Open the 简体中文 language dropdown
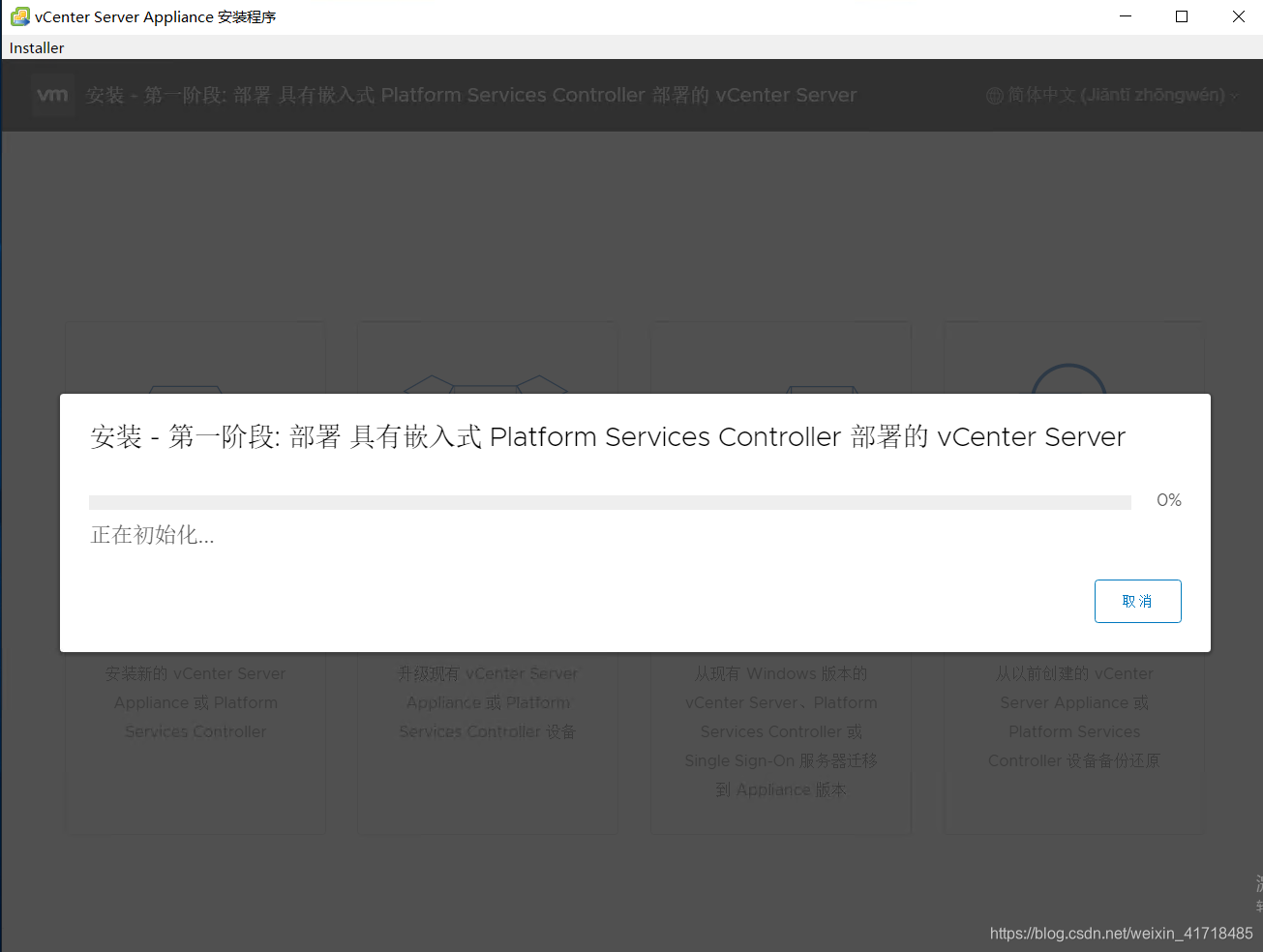 click(x=1113, y=95)
